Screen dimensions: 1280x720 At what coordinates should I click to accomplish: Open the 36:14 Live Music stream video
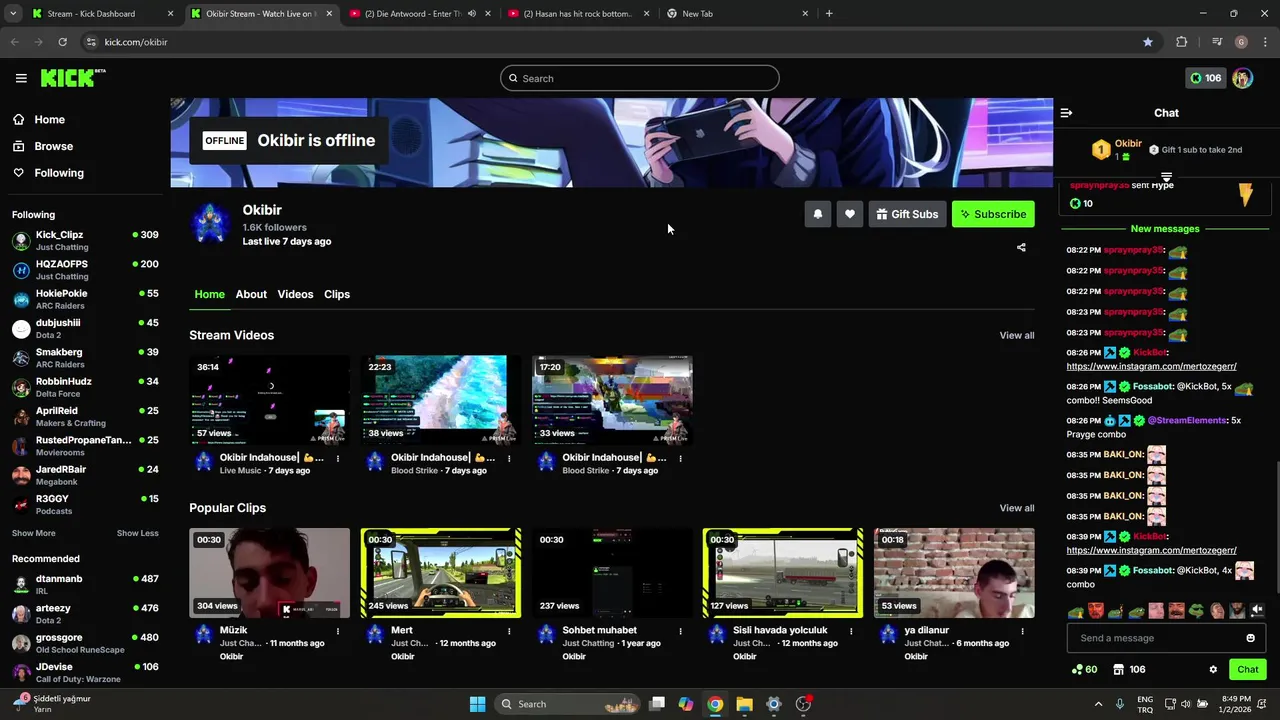point(270,400)
